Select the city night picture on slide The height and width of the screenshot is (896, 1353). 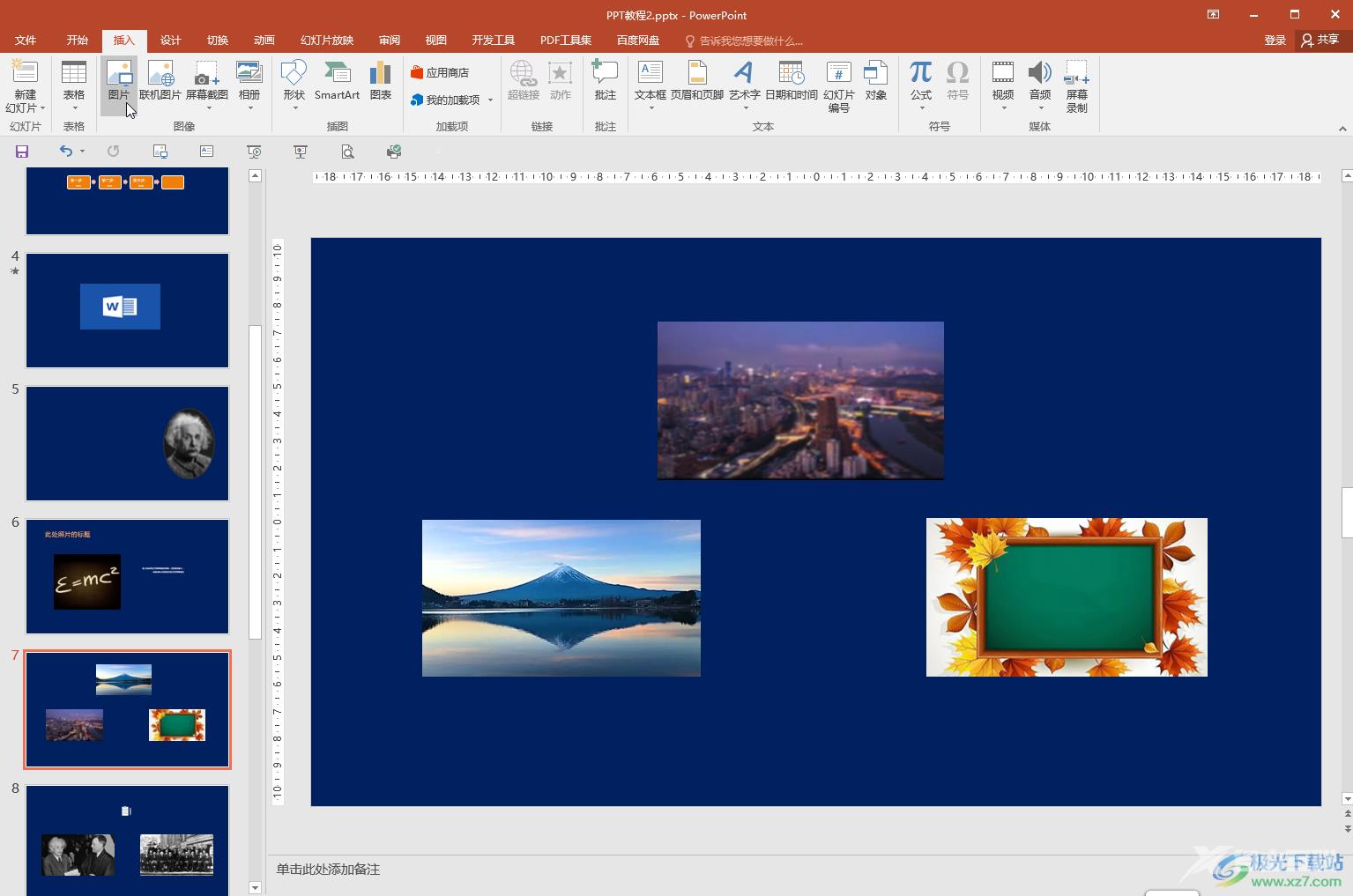(x=800, y=401)
